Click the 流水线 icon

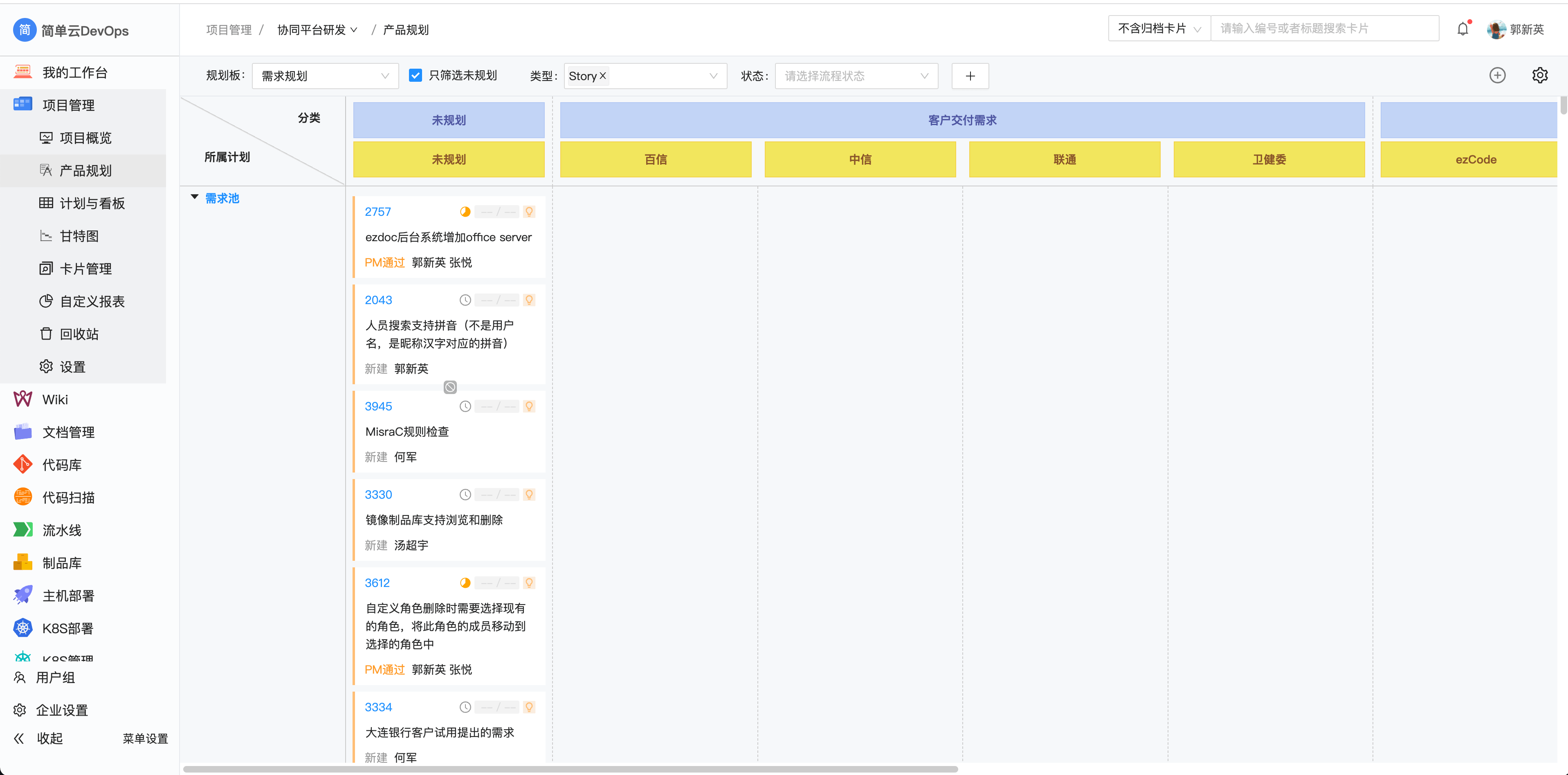coord(22,530)
